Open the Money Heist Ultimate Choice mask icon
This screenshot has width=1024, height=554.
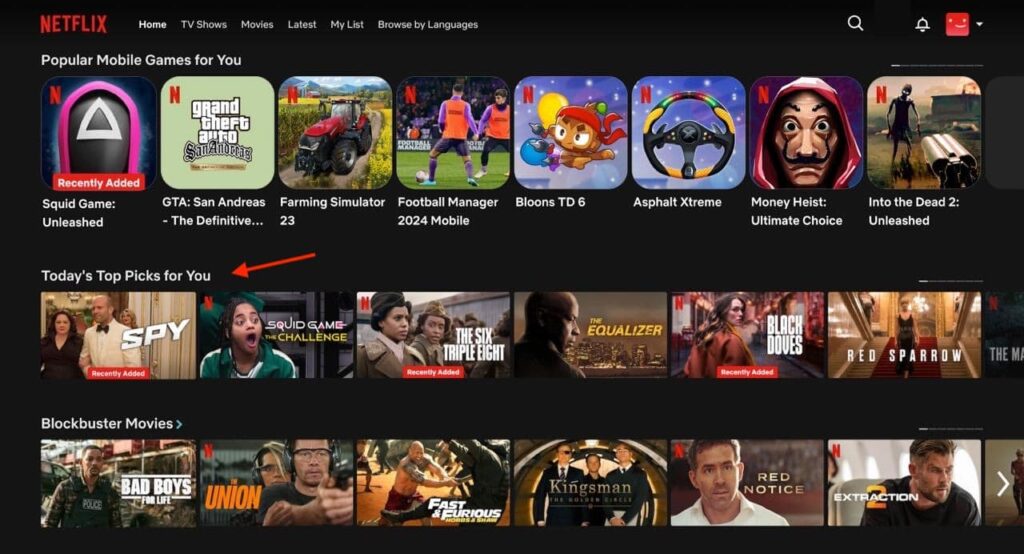click(x=807, y=133)
